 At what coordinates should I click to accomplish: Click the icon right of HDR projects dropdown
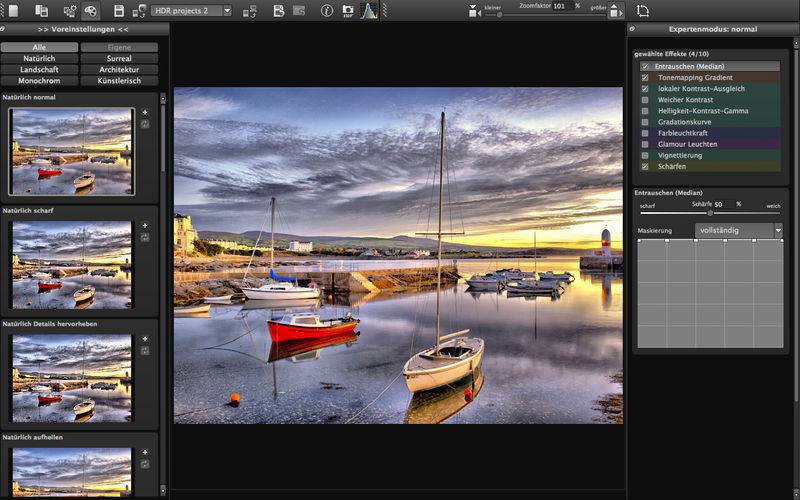(249, 11)
